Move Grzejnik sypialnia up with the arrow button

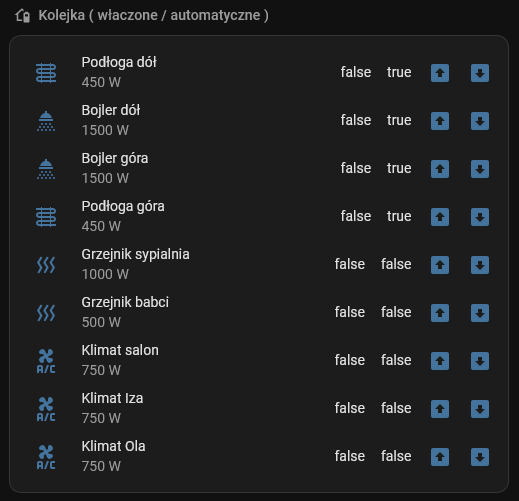tap(440, 265)
